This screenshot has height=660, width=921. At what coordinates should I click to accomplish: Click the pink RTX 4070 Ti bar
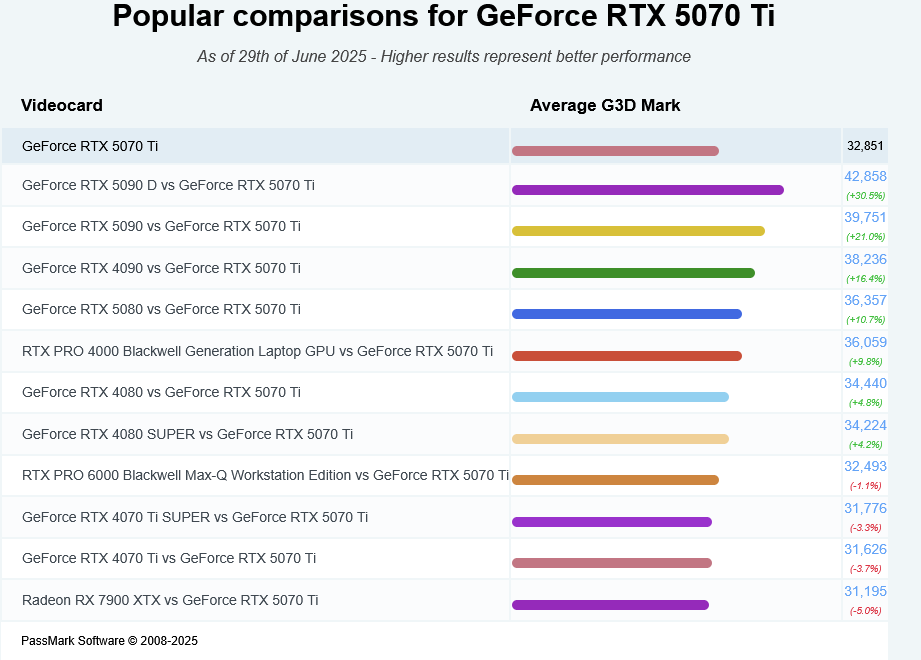tap(612, 563)
